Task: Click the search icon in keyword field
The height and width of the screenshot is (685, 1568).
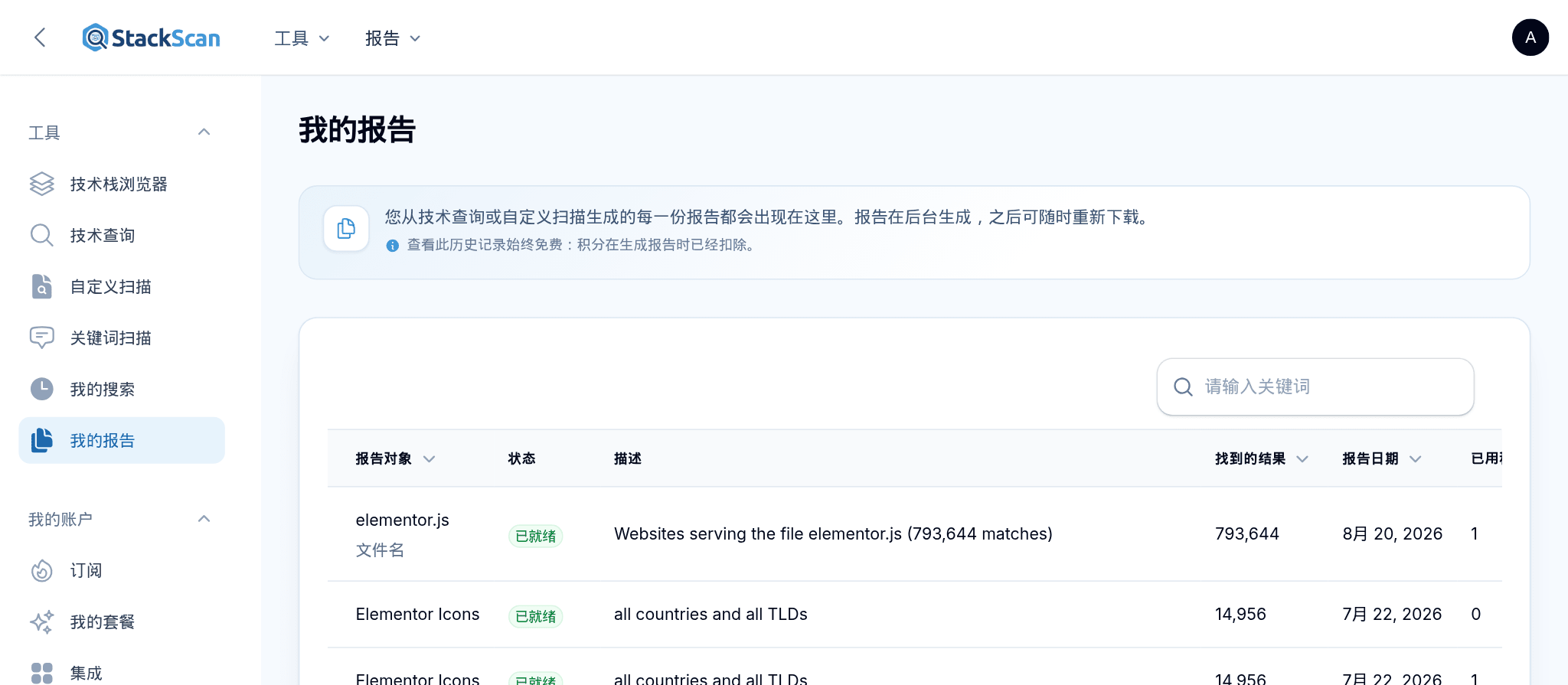Action: (x=1183, y=387)
